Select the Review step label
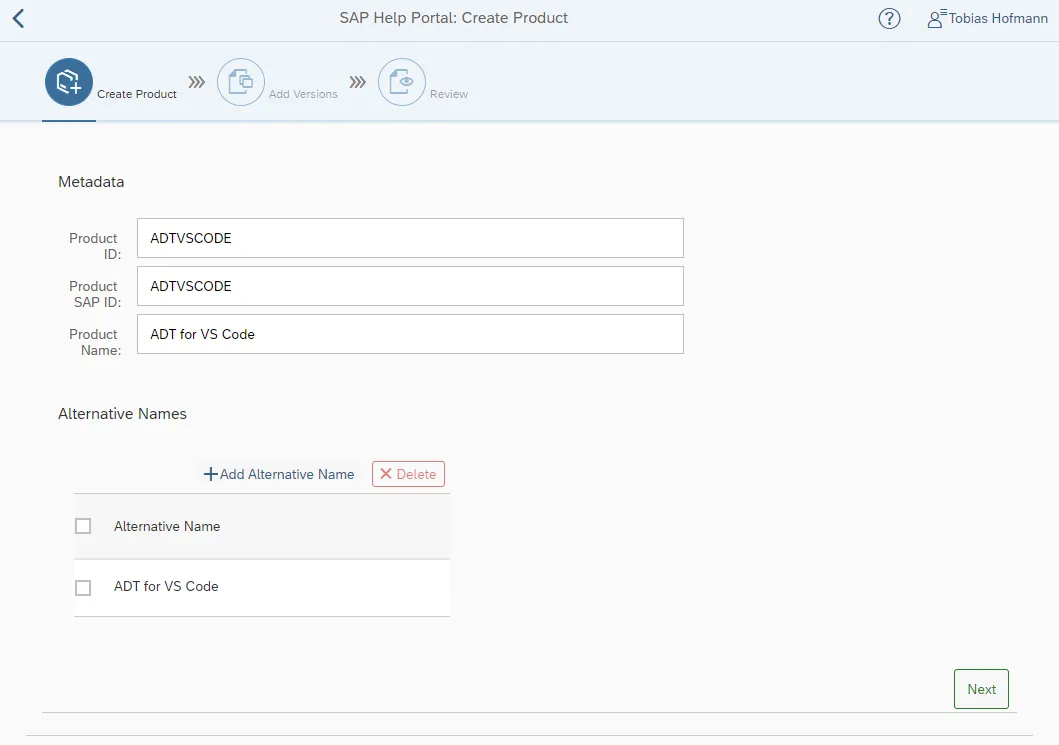1059x745 pixels. point(449,94)
